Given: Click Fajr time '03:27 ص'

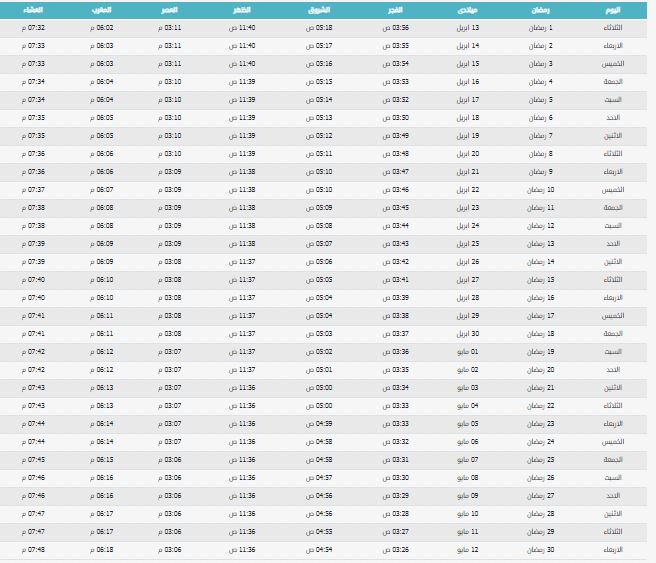Looking at the screenshot, I should tap(395, 532).
